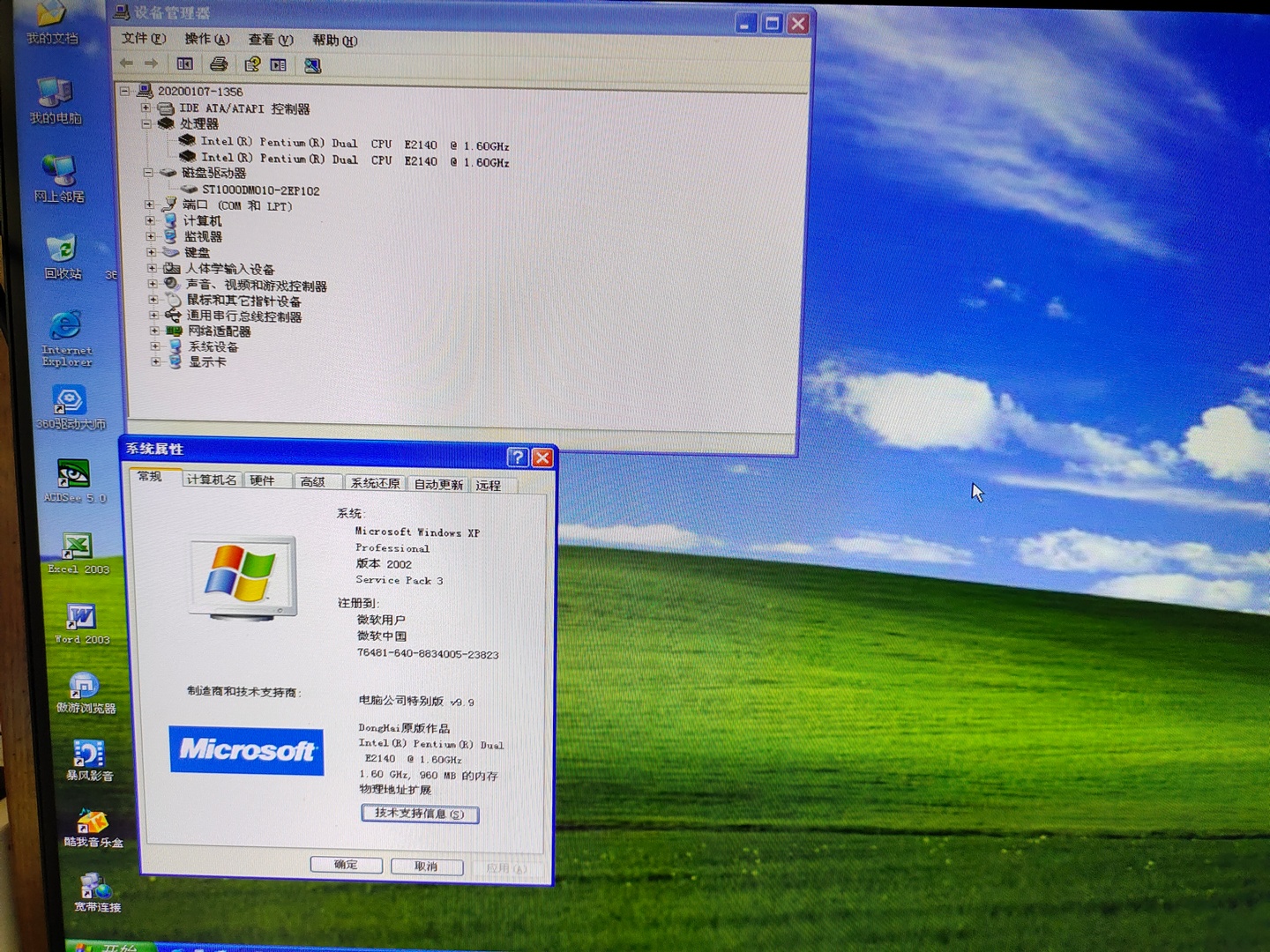
Task: Click the Print icon in Device Manager toolbar
Action: (x=218, y=64)
